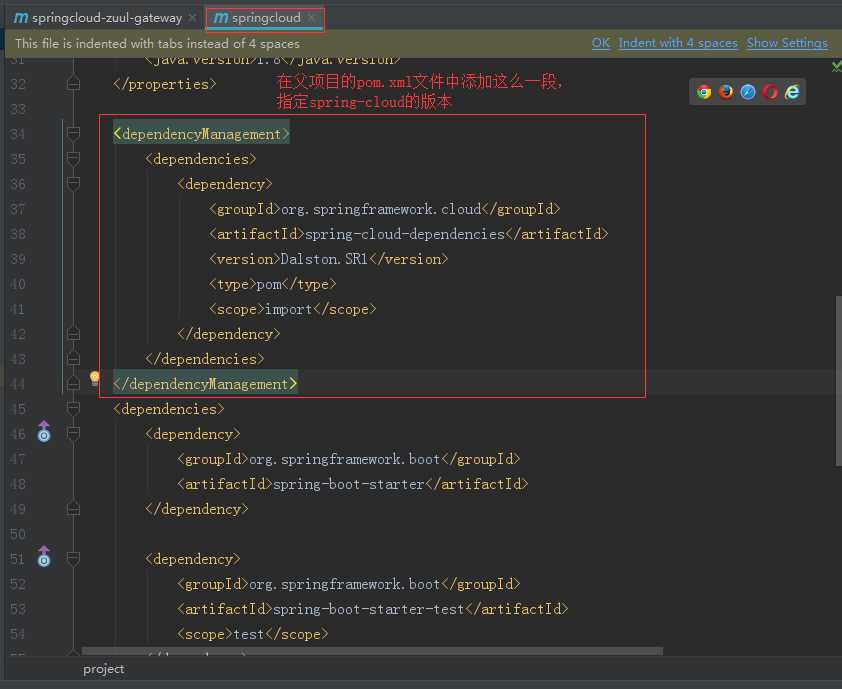Toggle fold end marker on line 32
The image size is (842, 689).
pyautogui.click(x=74, y=84)
